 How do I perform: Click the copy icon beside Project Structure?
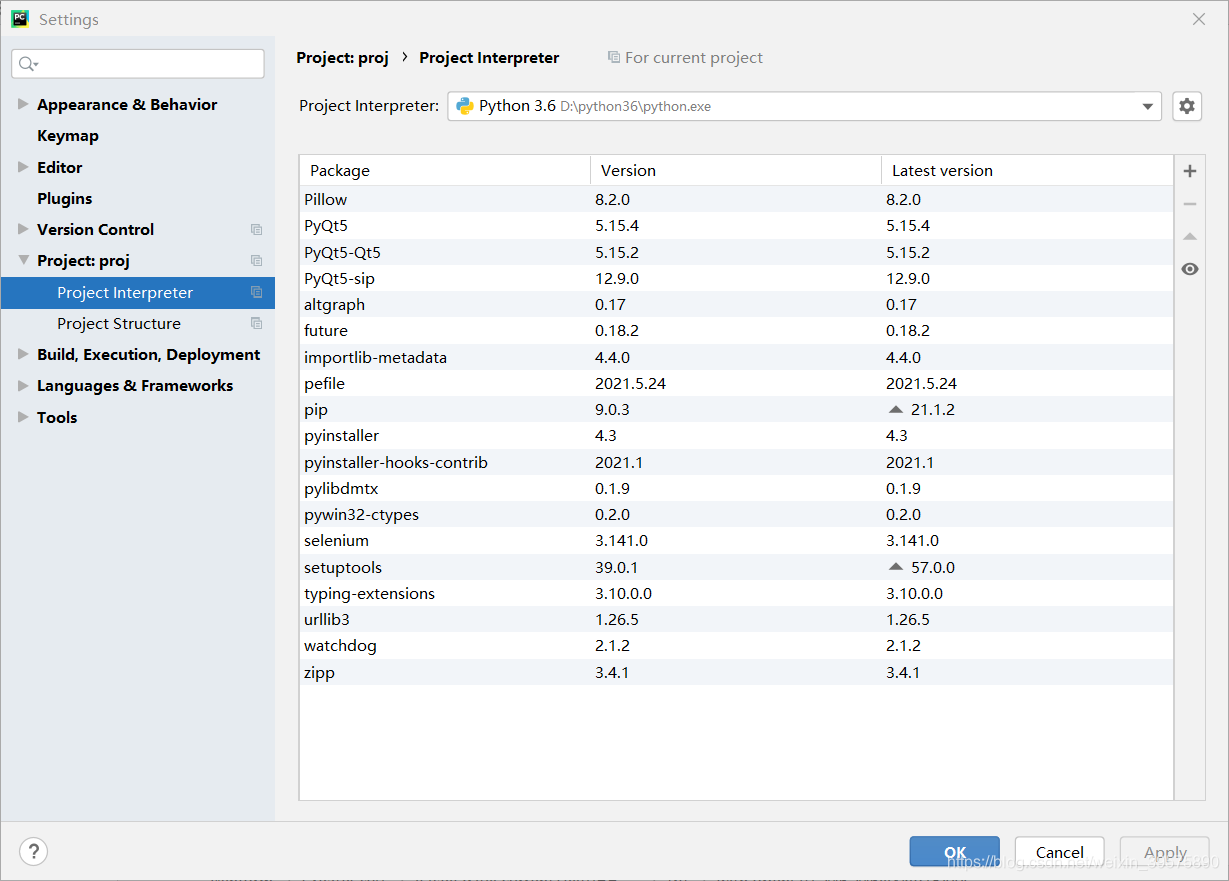(x=257, y=323)
